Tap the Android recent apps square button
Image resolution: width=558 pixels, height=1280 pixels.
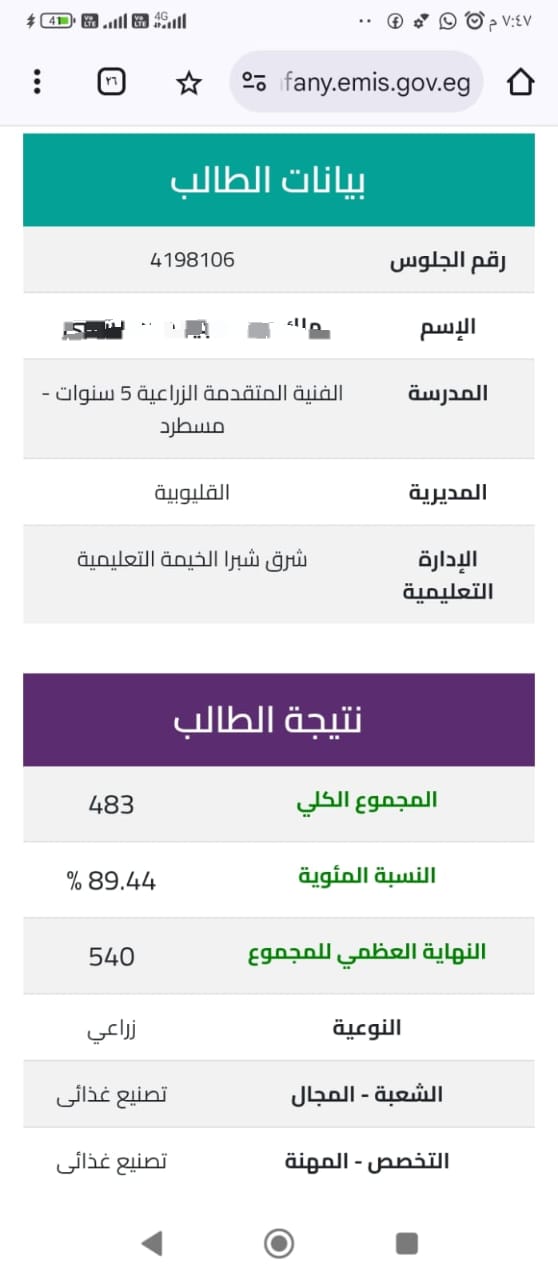[x=407, y=1243]
